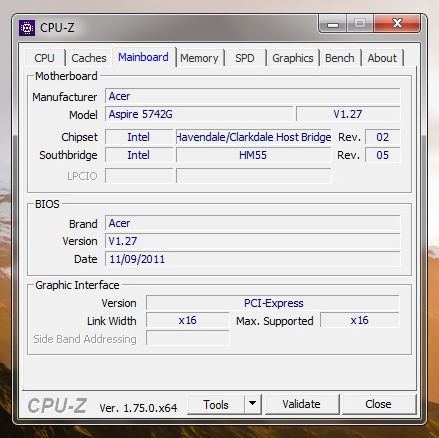
Task: Click the Manufacturer label
Action: [x=65, y=97]
